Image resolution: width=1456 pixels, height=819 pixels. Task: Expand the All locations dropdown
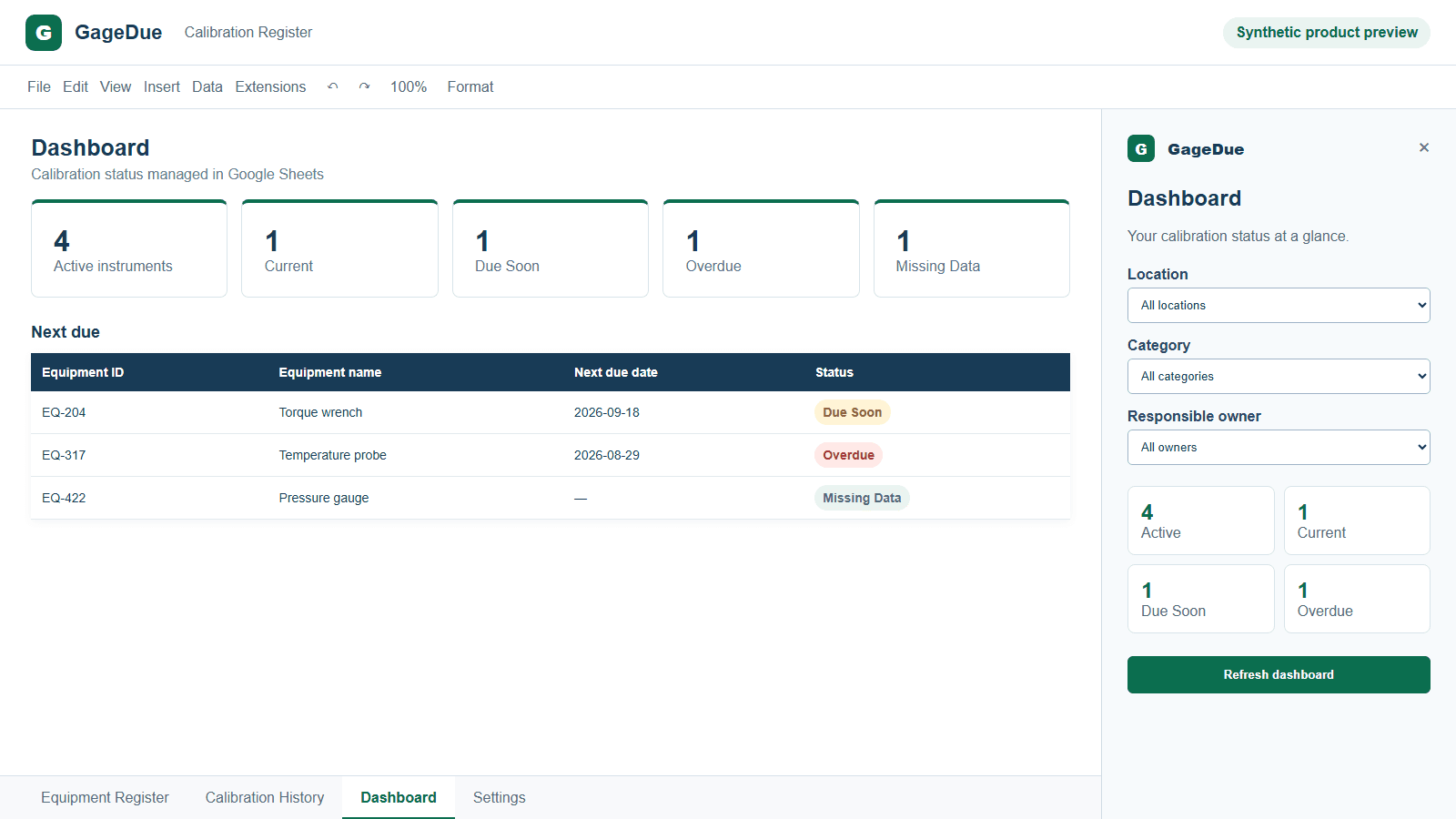coord(1279,306)
